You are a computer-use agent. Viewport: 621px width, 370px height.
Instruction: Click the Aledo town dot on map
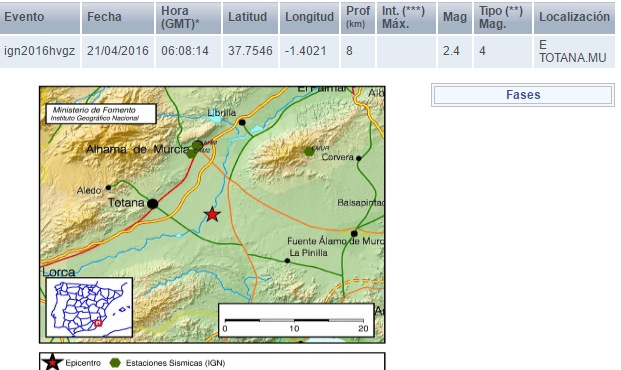(x=108, y=187)
